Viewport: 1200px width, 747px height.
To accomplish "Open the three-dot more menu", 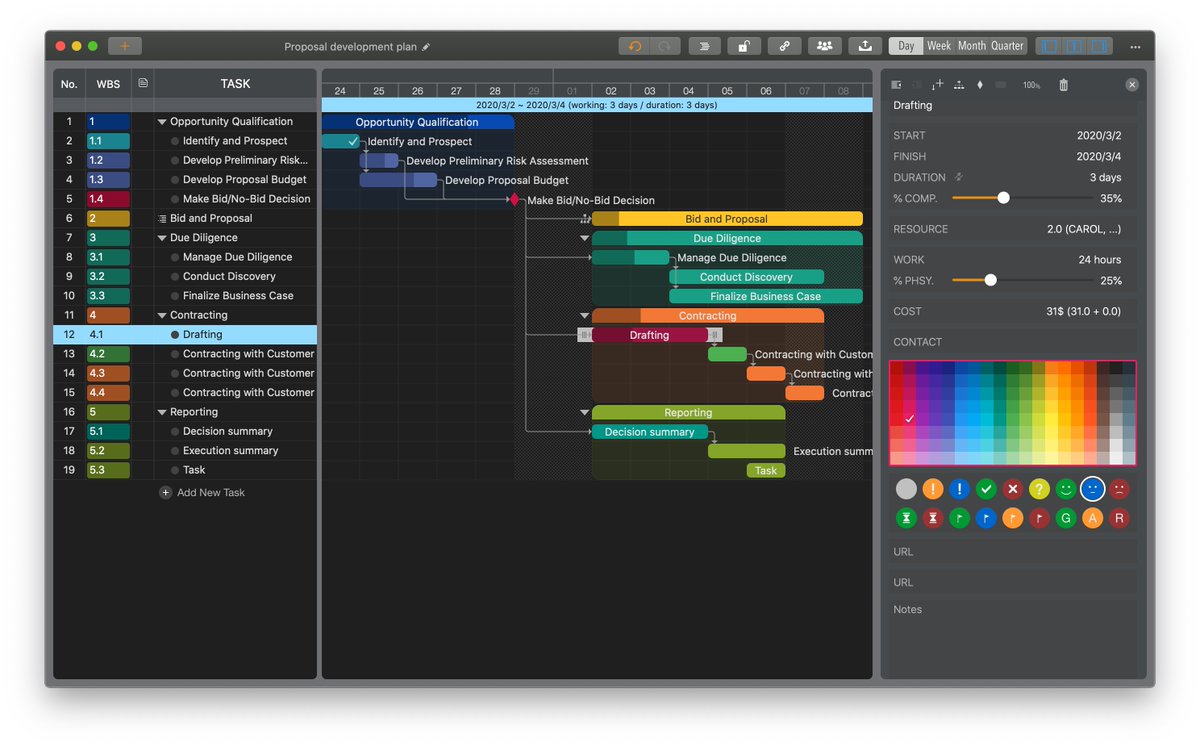I will pos(1135,47).
